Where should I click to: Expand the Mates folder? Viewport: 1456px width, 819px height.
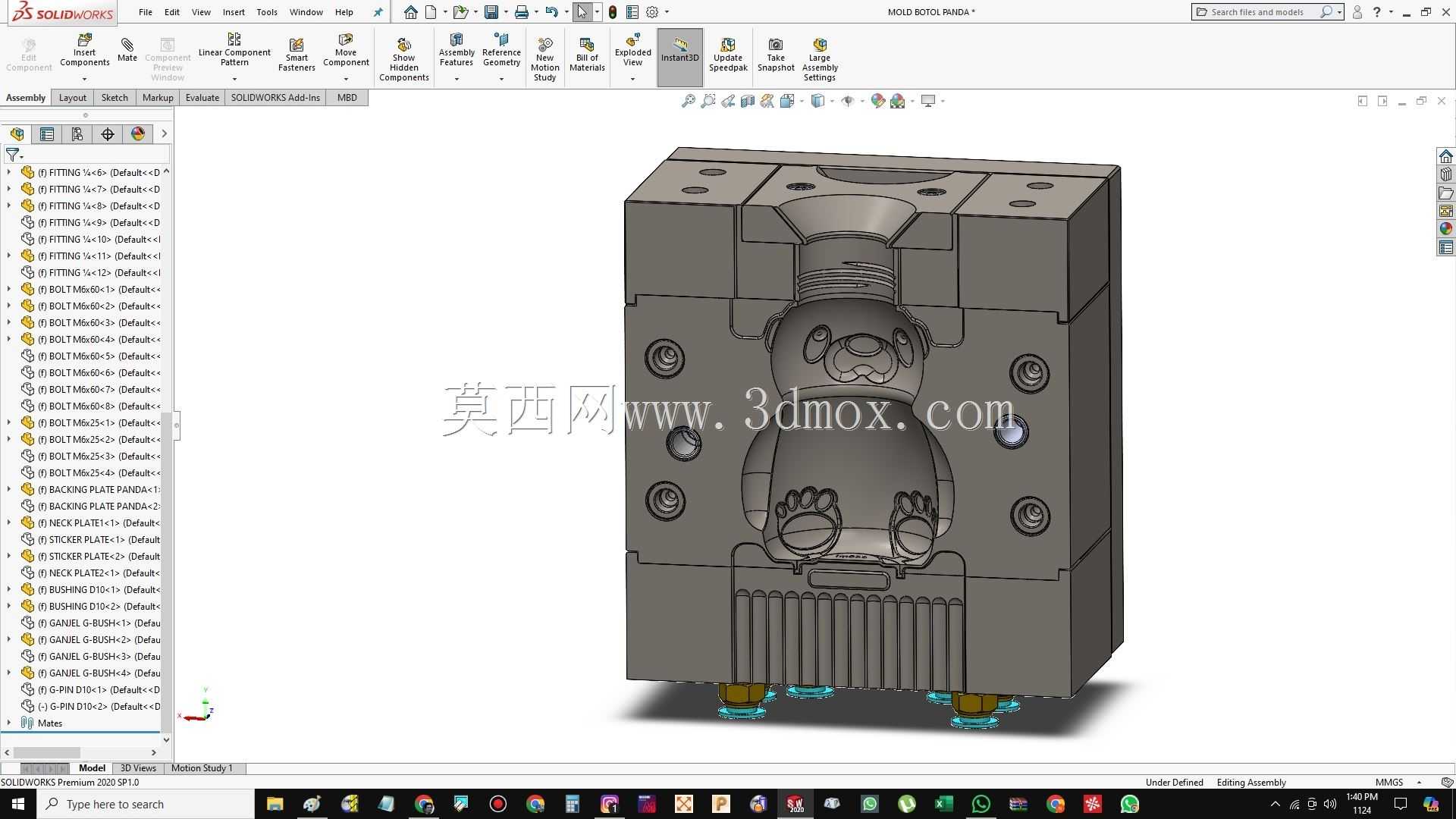(9, 723)
